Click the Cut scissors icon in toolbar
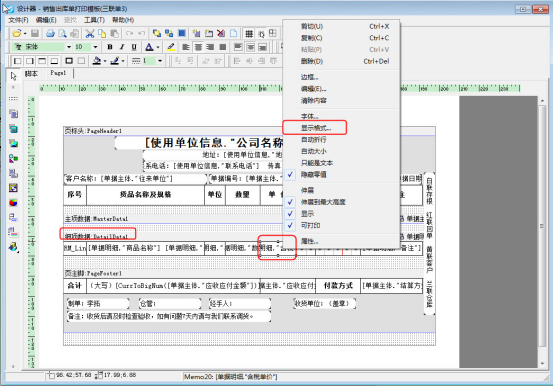The image size is (553, 386). tap(90, 34)
